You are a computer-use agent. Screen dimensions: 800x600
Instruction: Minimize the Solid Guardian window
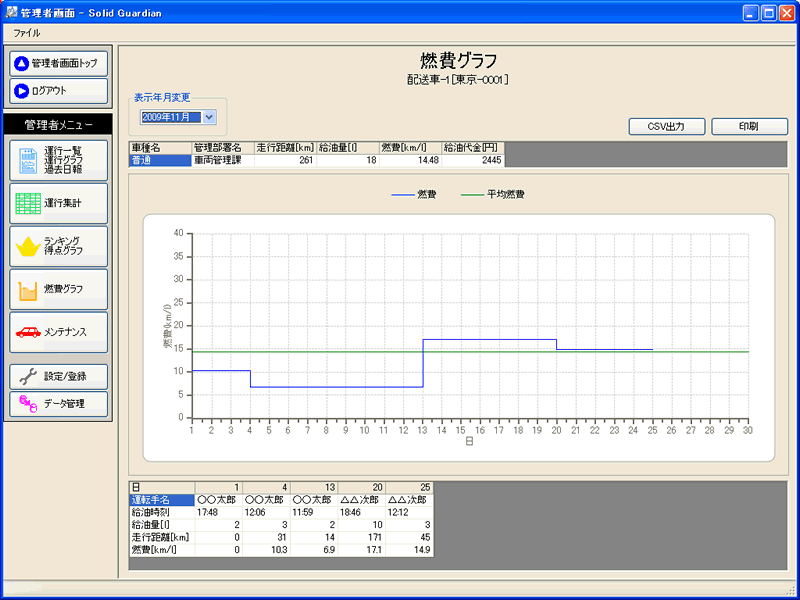(750, 13)
